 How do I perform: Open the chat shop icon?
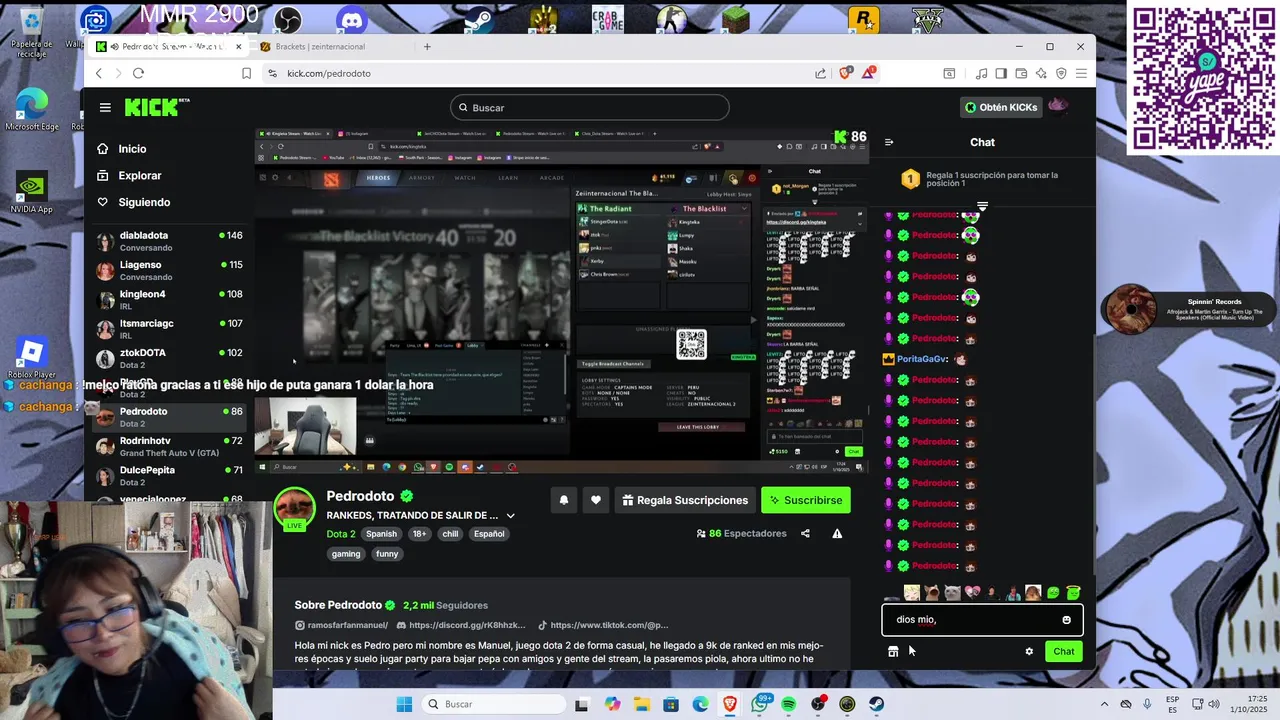coord(893,652)
